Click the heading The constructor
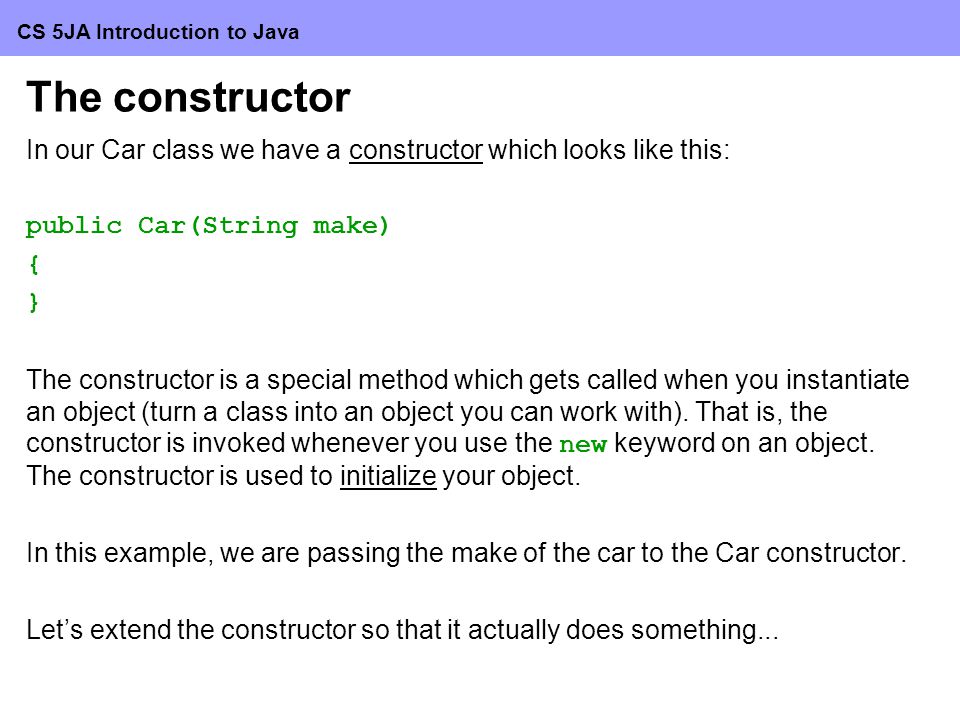The height and width of the screenshot is (720, 960). pyautogui.click(x=189, y=97)
